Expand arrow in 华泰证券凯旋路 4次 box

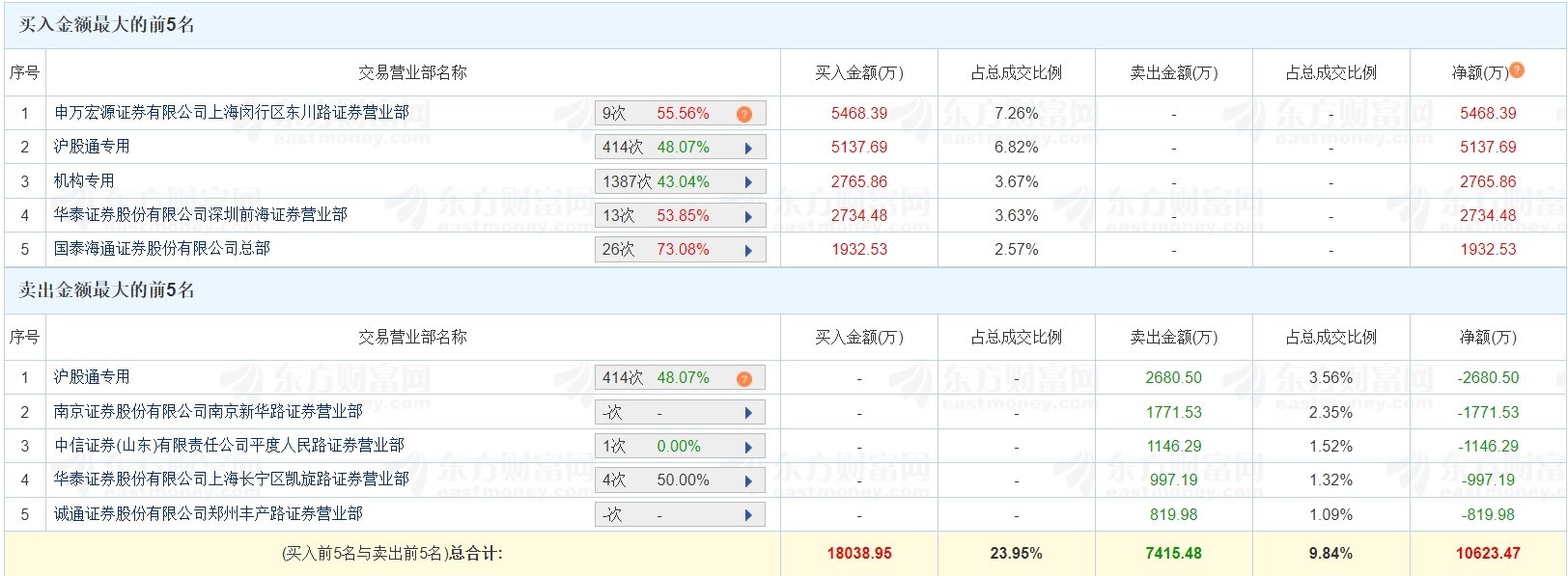(x=748, y=480)
